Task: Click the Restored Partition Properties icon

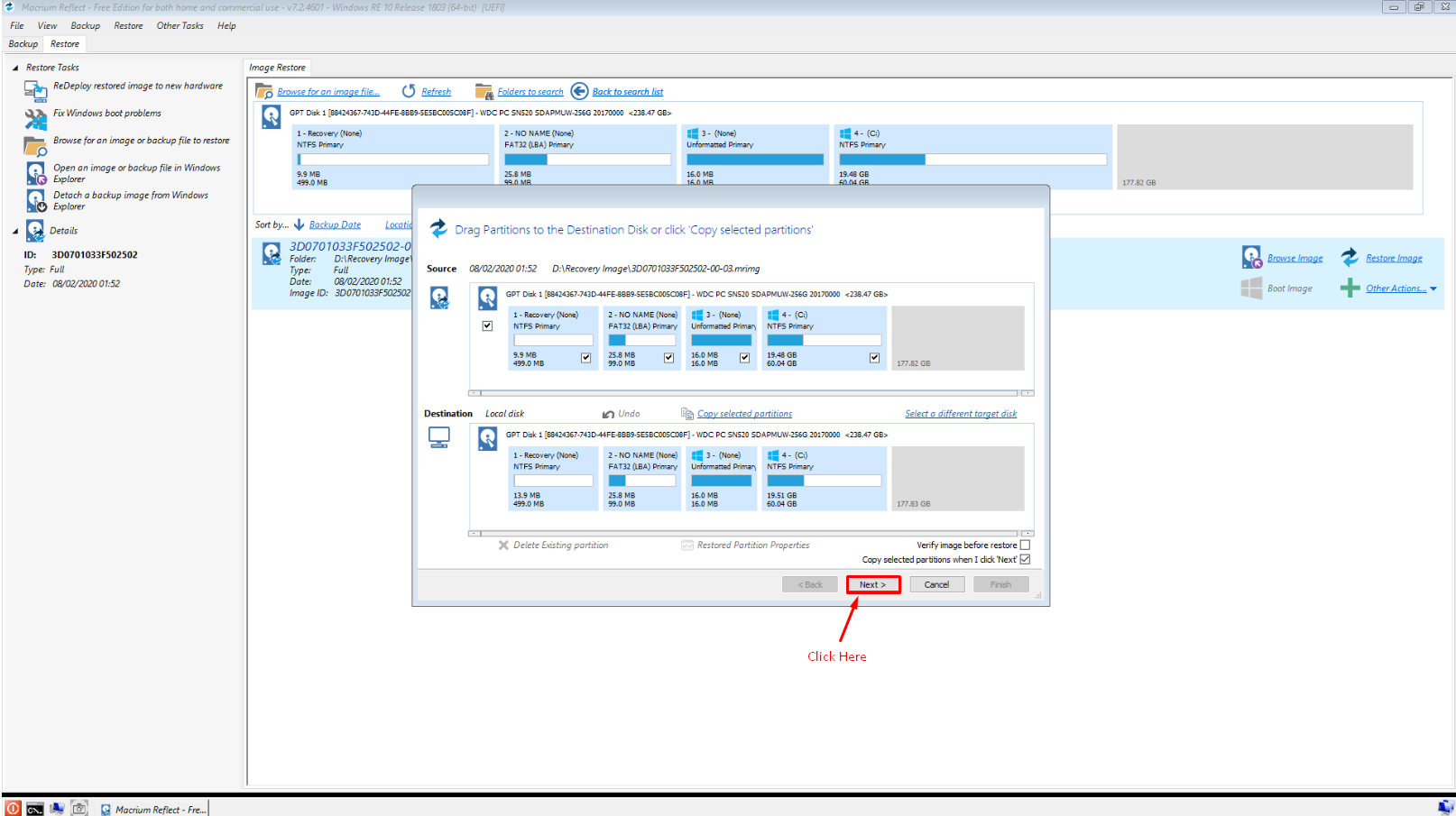Action: click(x=687, y=546)
